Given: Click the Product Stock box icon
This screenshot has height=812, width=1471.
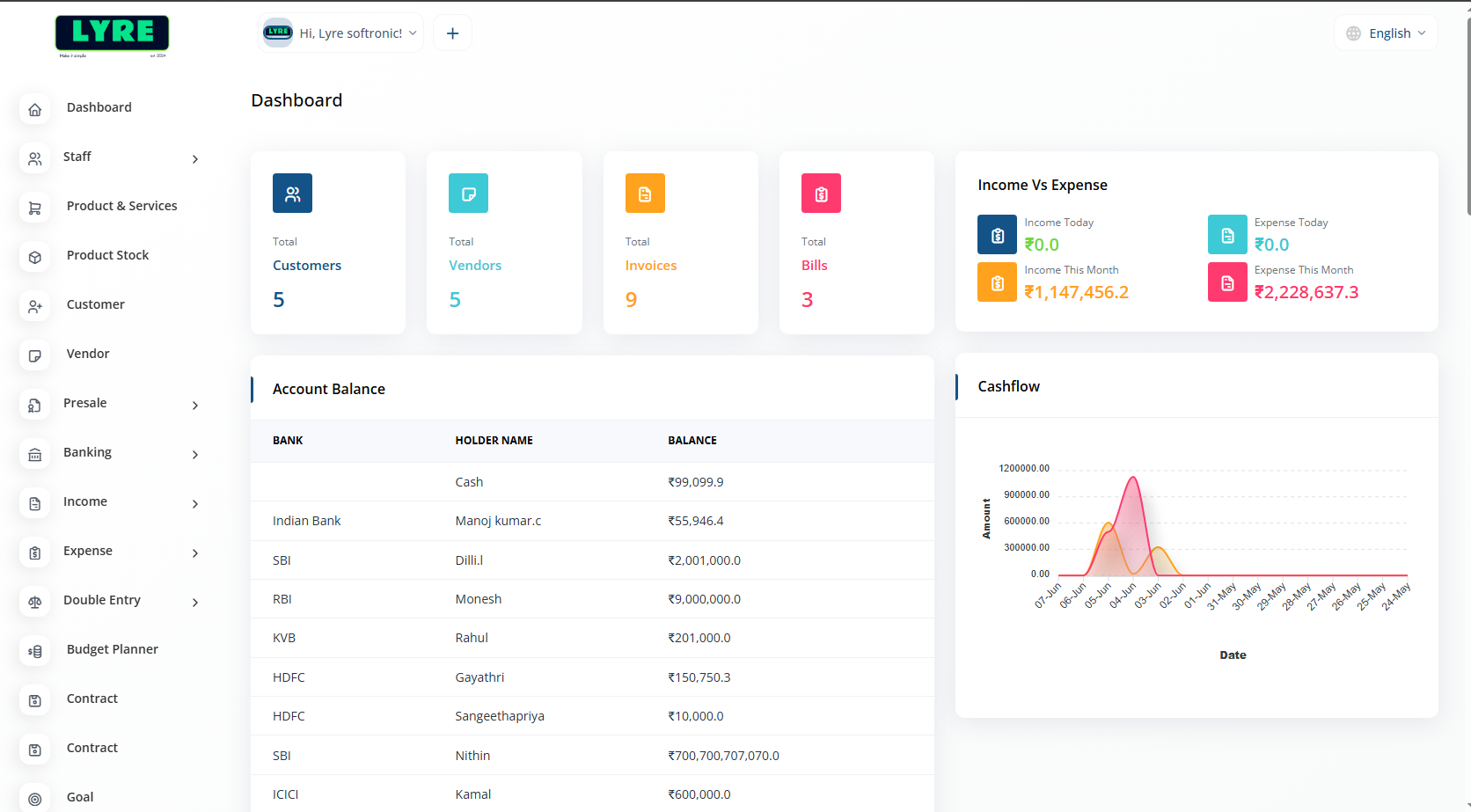Looking at the screenshot, I should click(x=35, y=258).
